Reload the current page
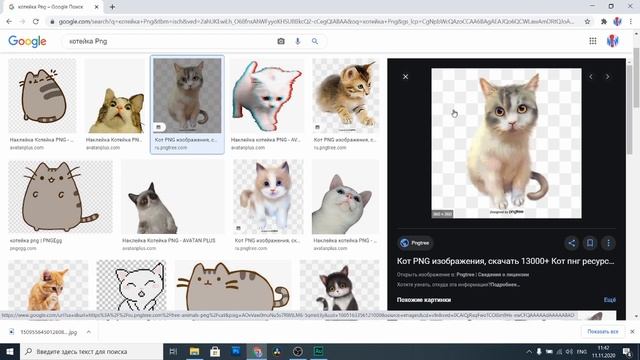The width and height of the screenshot is (640, 360). pyautogui.click(x=36, y=22)
